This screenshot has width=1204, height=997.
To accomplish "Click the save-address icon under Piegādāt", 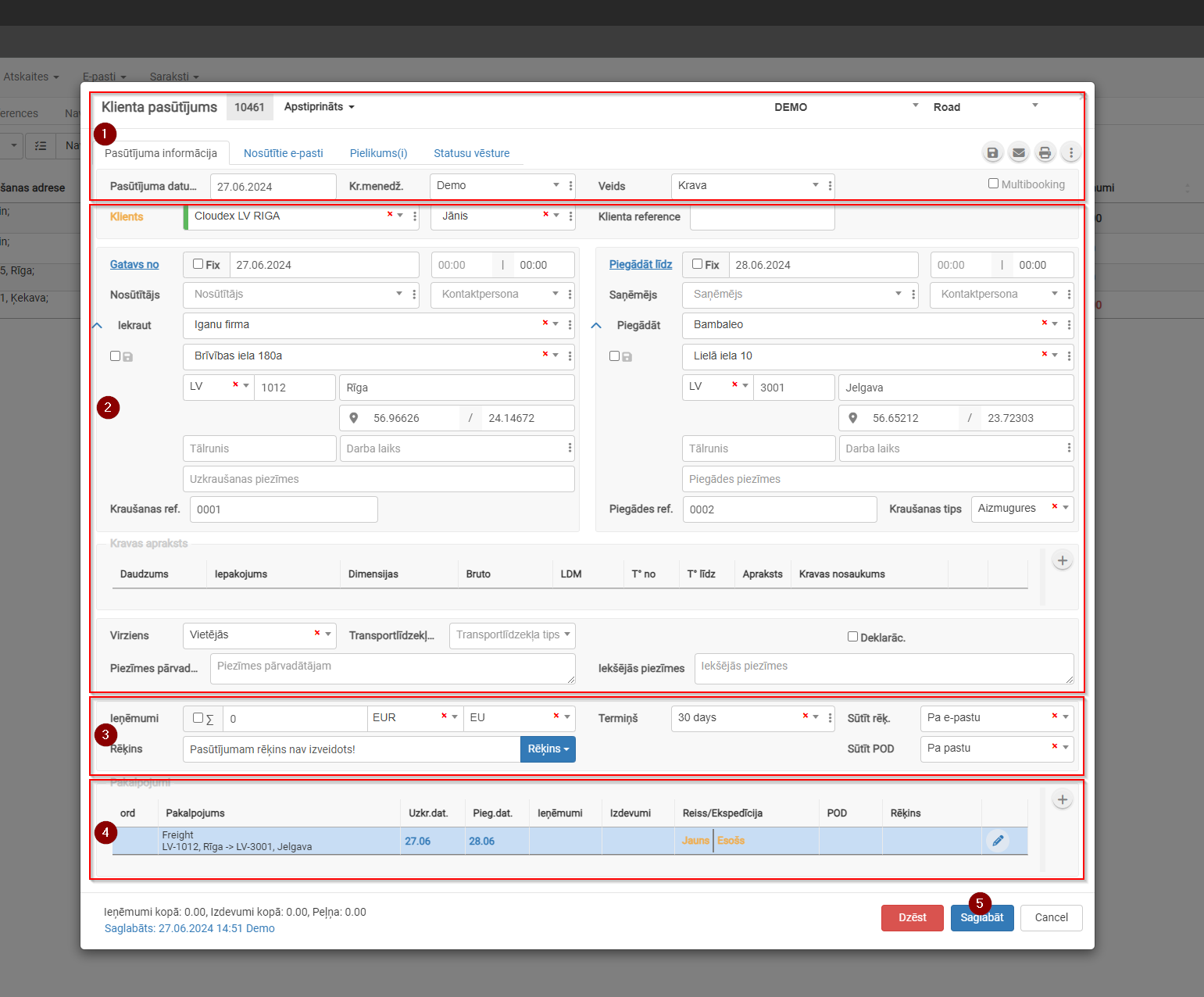I will click(627, 356).
